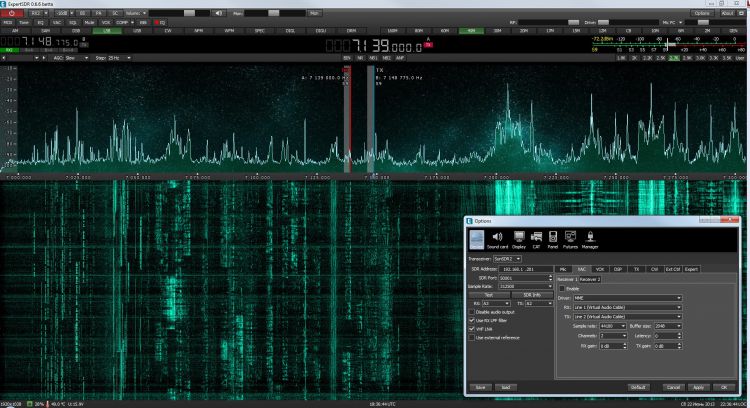Check Use external reference
This screenshot has height=408, width=750.
pos(472,338)
